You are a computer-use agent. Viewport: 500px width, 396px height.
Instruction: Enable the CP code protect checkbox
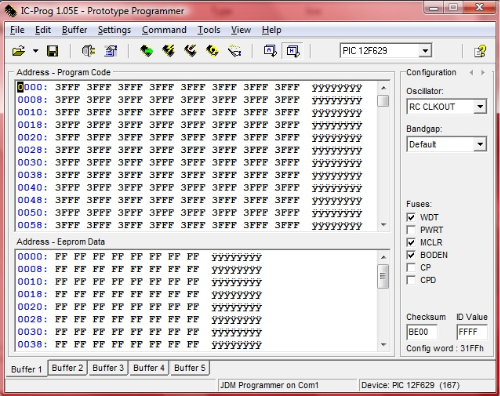(411, 268)
